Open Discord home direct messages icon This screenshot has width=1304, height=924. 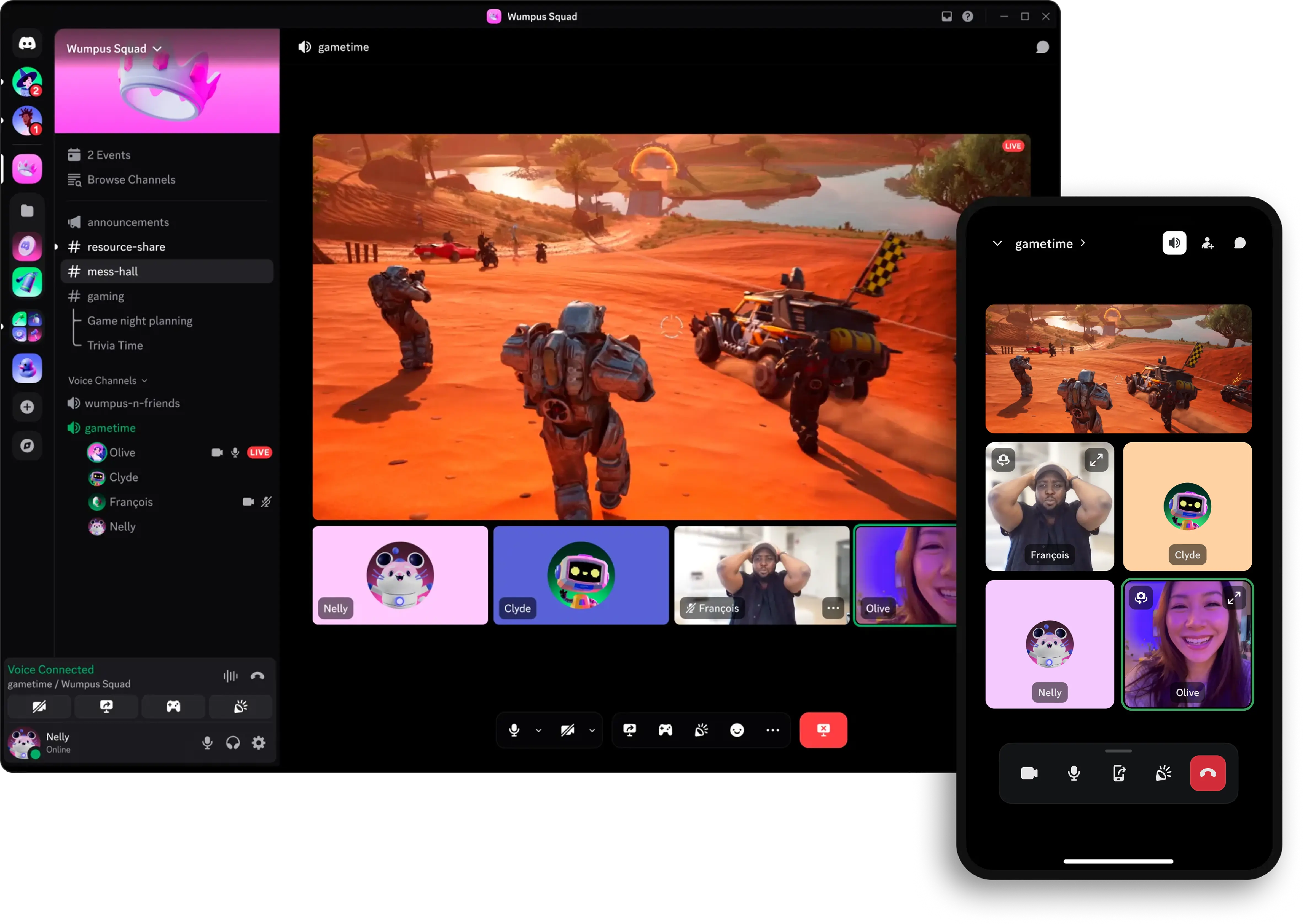click(x=27, y=43)
